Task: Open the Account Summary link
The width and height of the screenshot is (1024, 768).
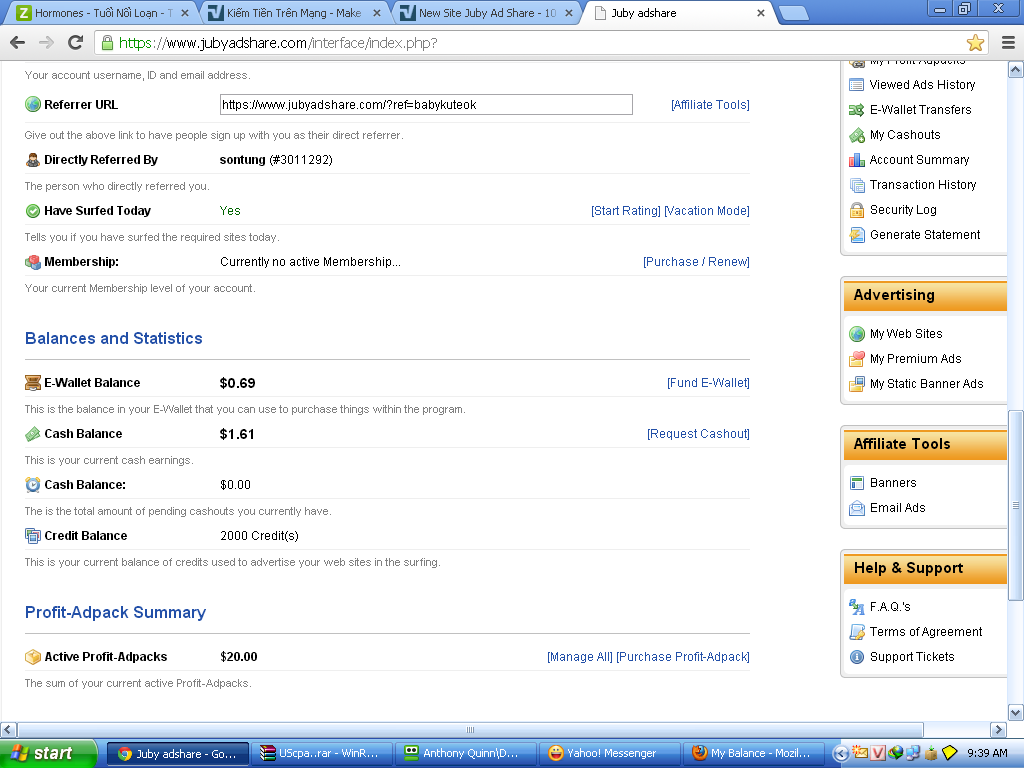Action: (919, 160)
